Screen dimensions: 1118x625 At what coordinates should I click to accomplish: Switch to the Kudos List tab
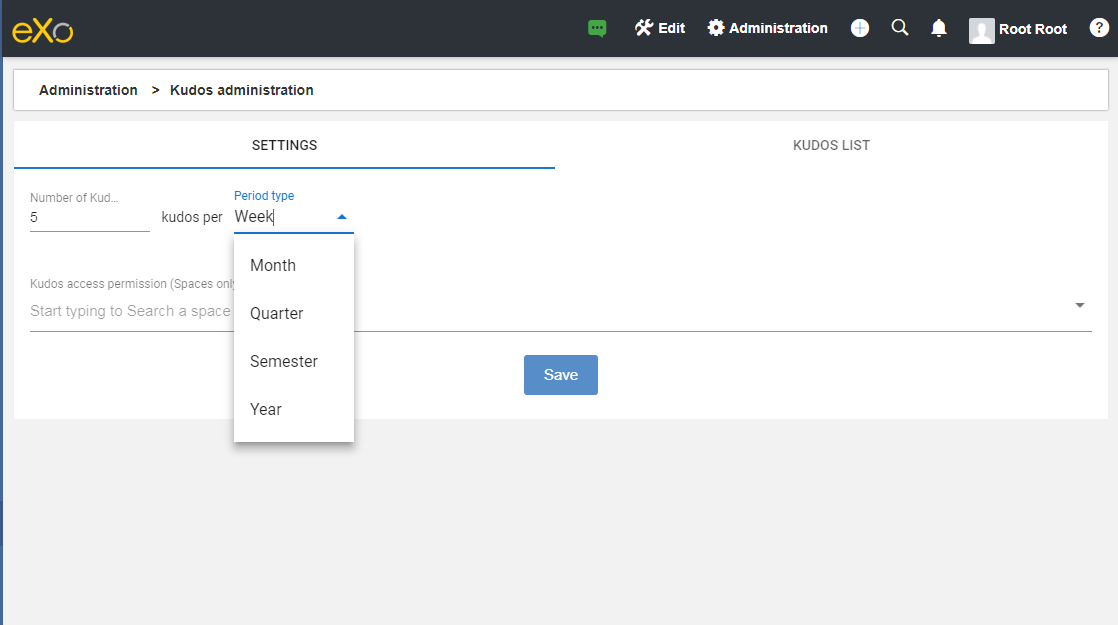point(831,145)
